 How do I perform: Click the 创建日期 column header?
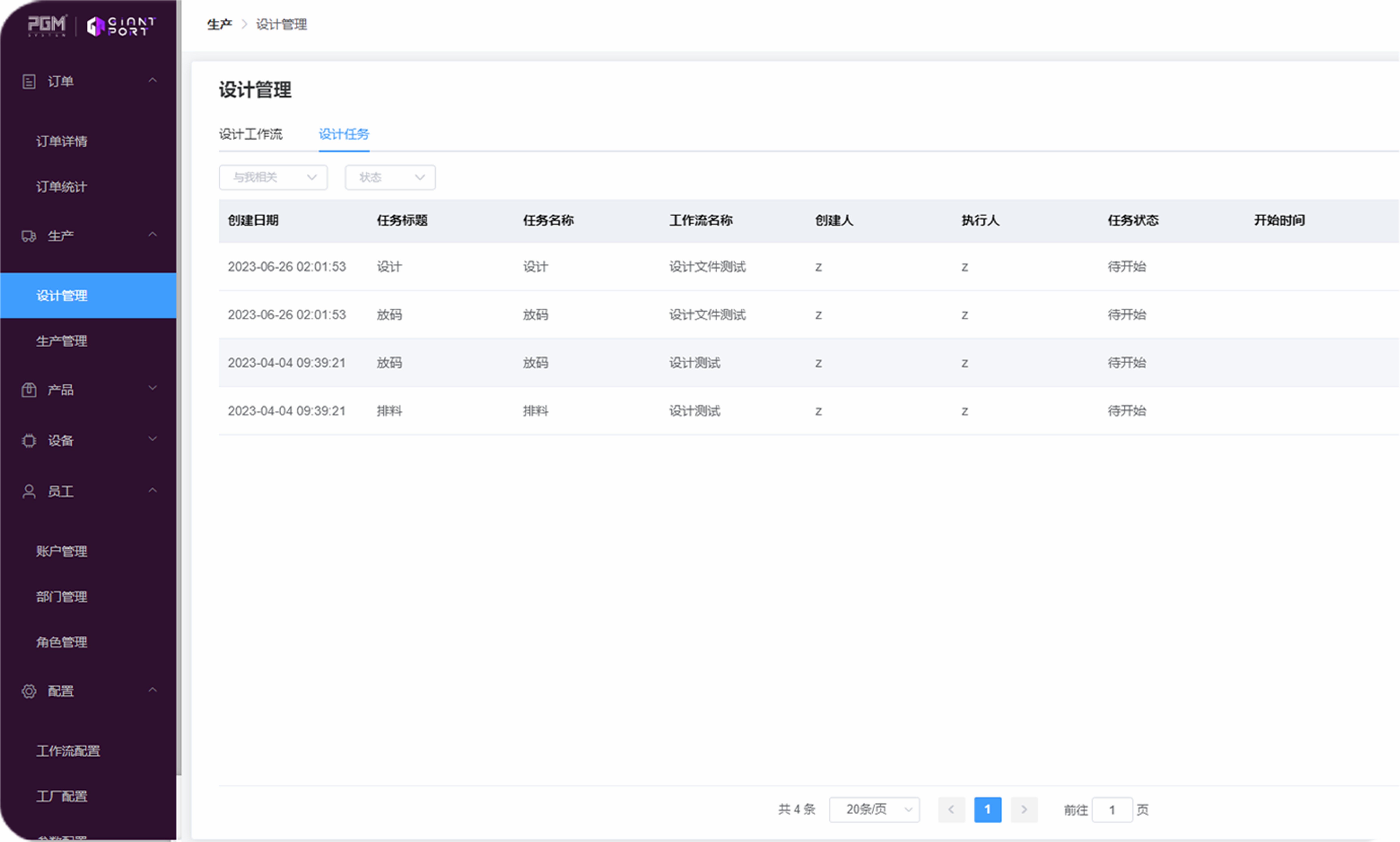click(x=253, y=221)
